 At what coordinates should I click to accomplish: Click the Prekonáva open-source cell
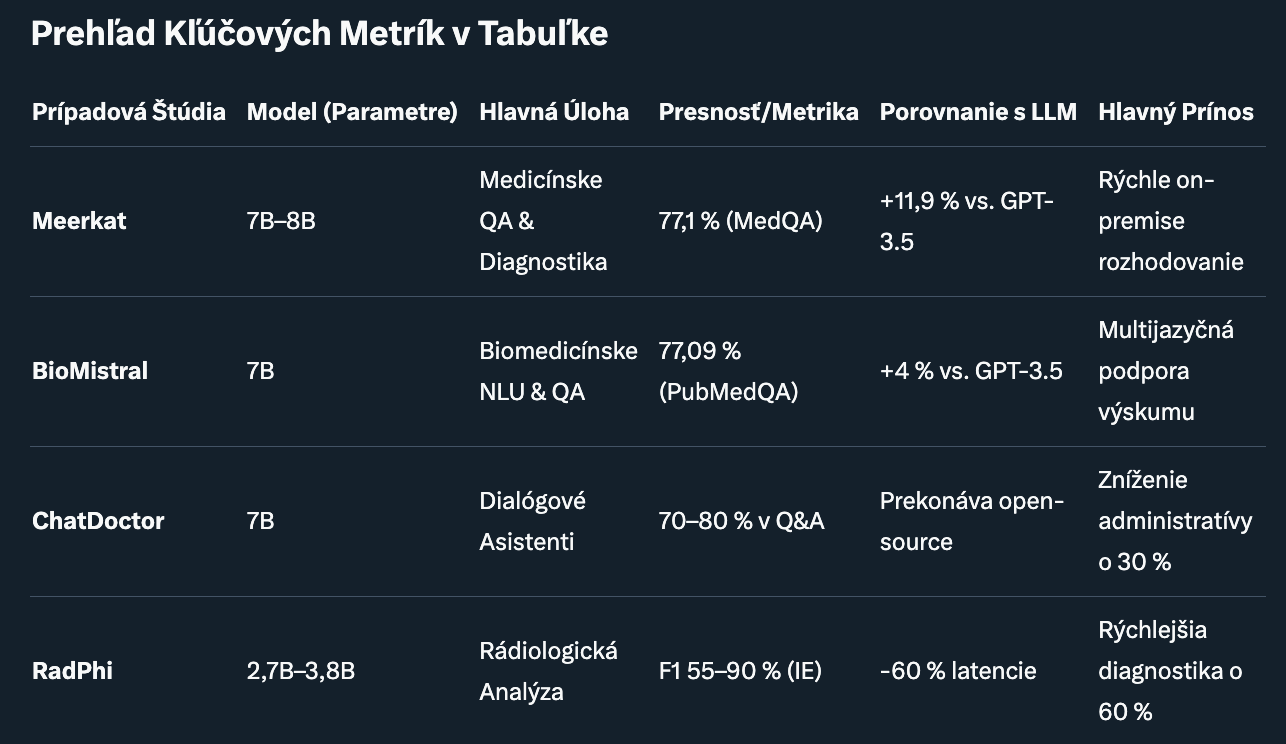(971, 521)
